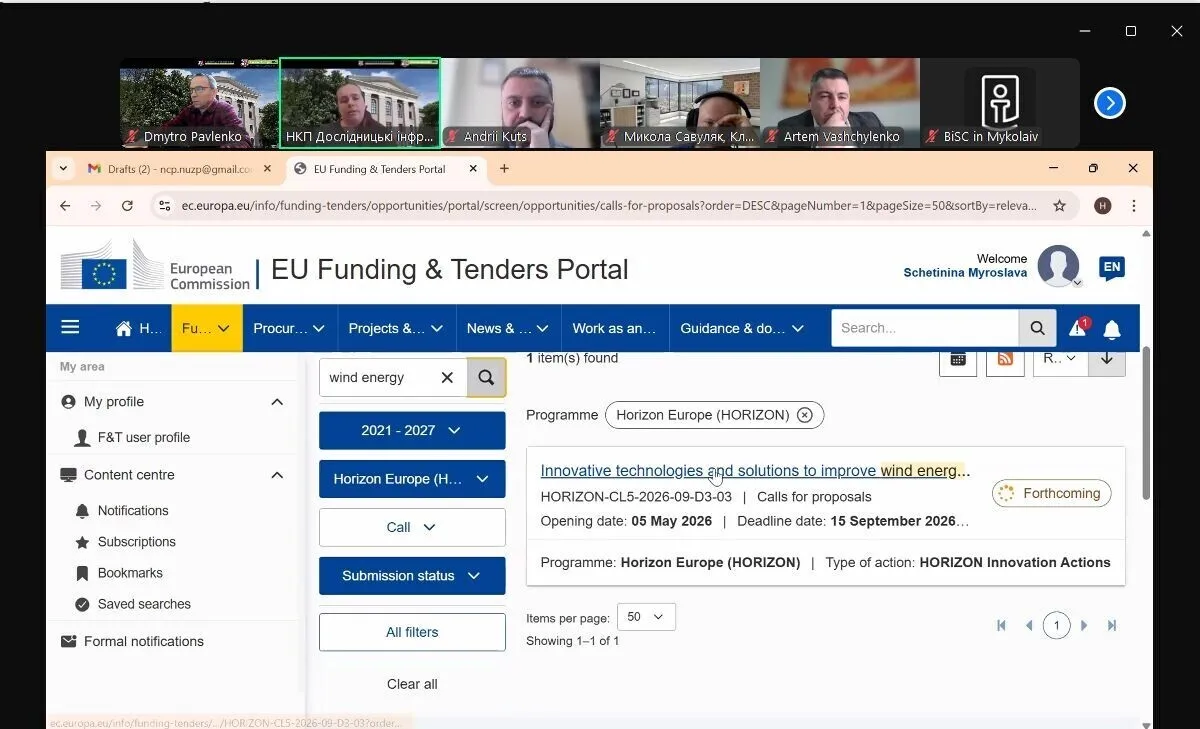The width and height of the screenshot is (1200, 729).
Task: Expand the News & nav dropdown
Action: (507, 328)
